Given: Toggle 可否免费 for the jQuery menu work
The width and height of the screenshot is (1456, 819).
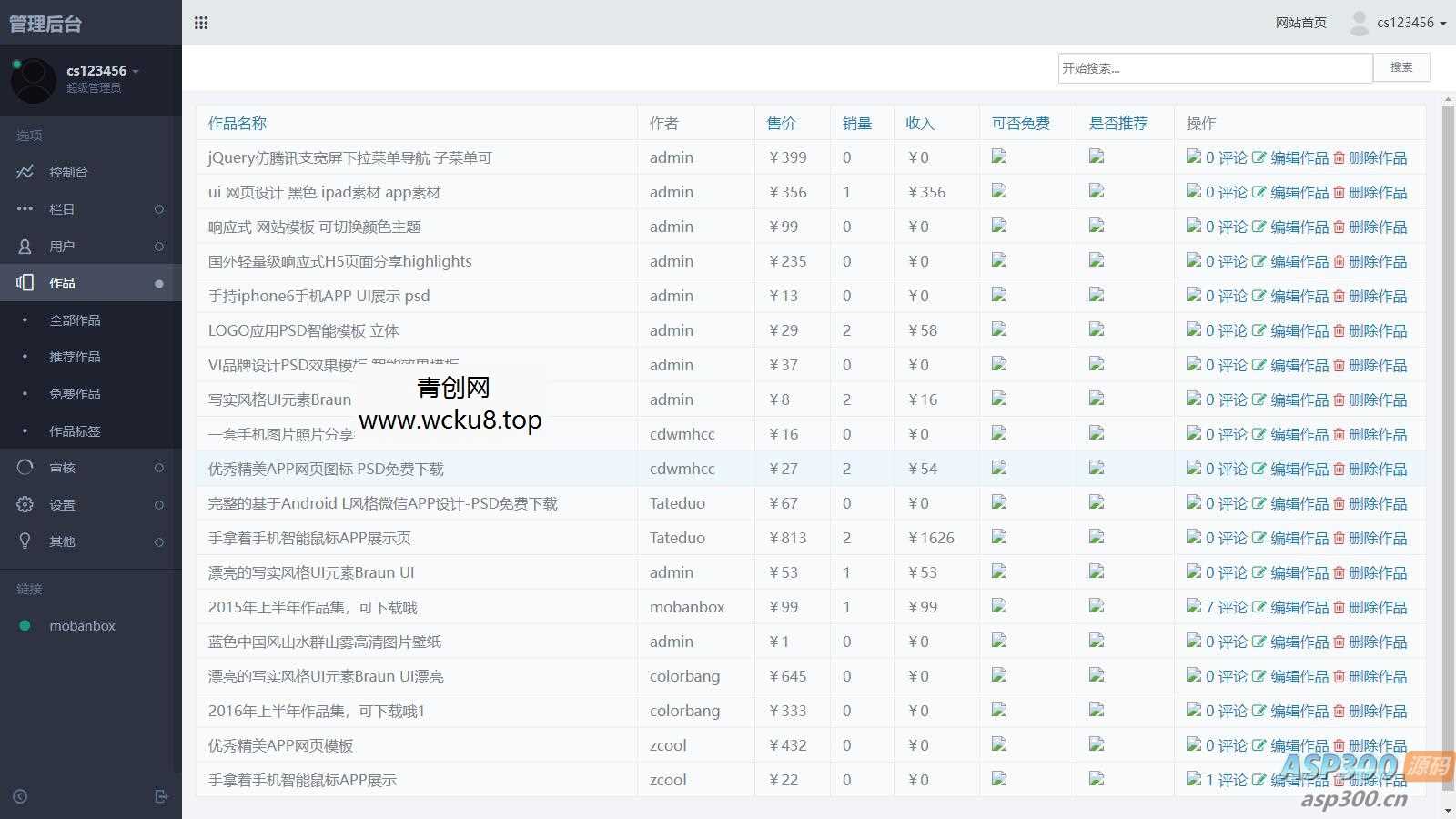Looking at the screenshot, I should point(999,156).
